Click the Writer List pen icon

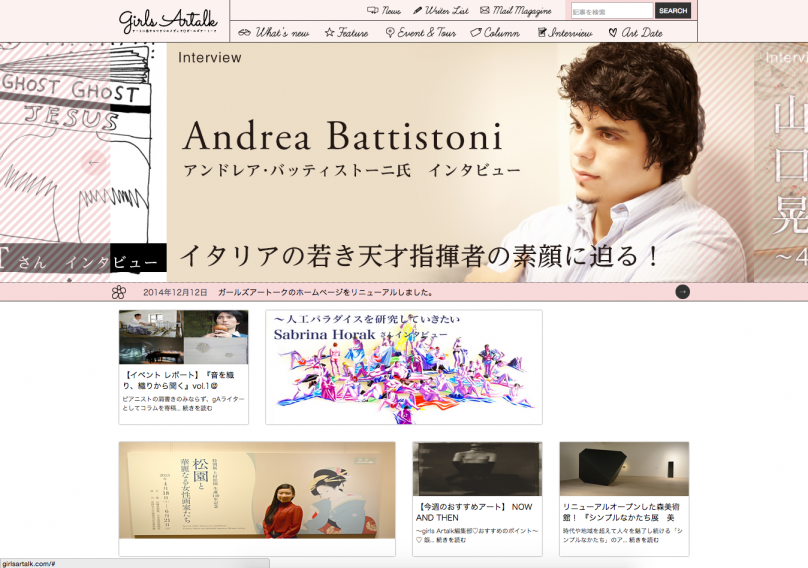tap(417, 10)
